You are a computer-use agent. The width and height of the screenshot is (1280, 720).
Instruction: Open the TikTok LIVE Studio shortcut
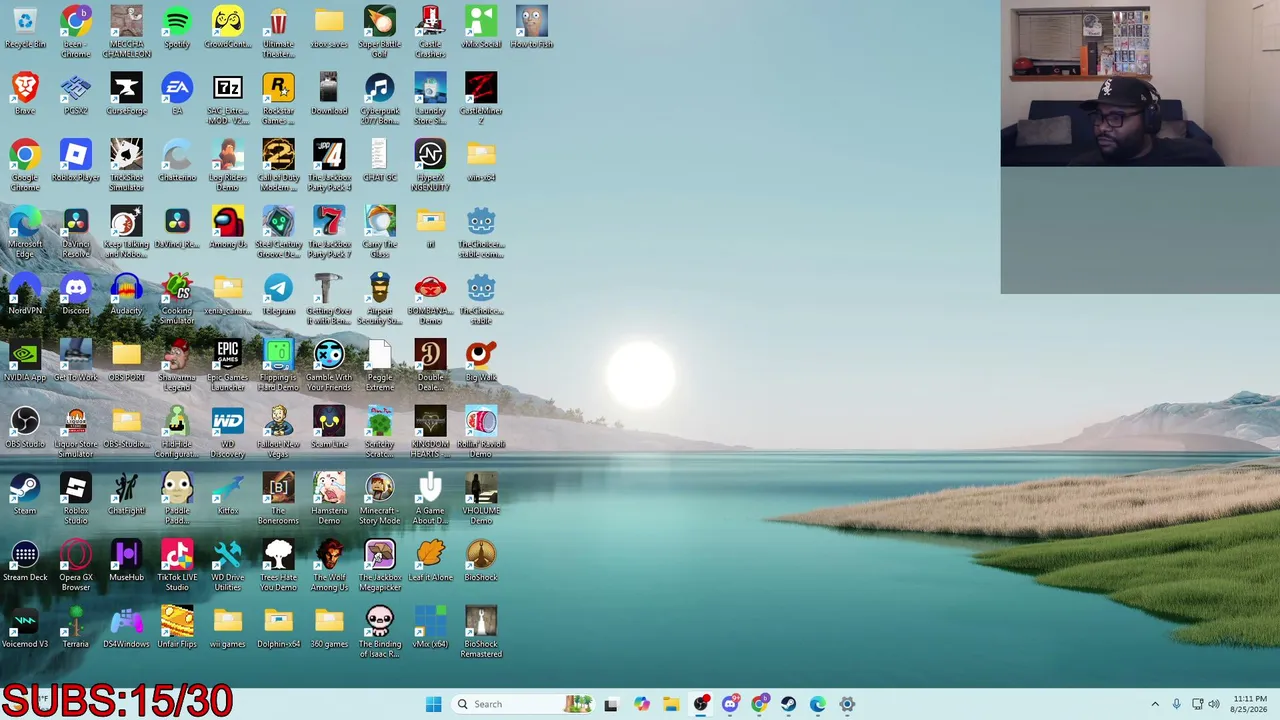[177, 566]
